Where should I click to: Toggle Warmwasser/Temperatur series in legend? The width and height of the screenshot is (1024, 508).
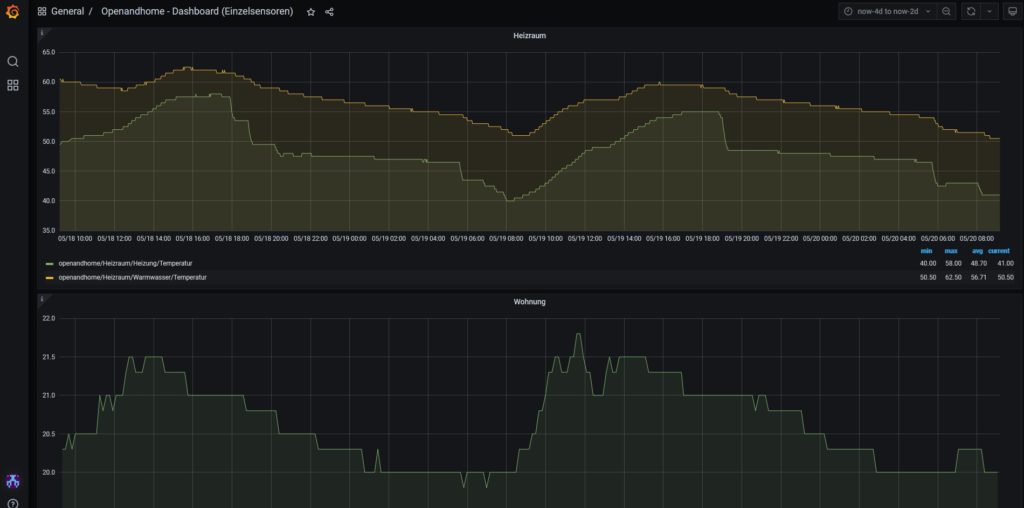coord(133,278)
